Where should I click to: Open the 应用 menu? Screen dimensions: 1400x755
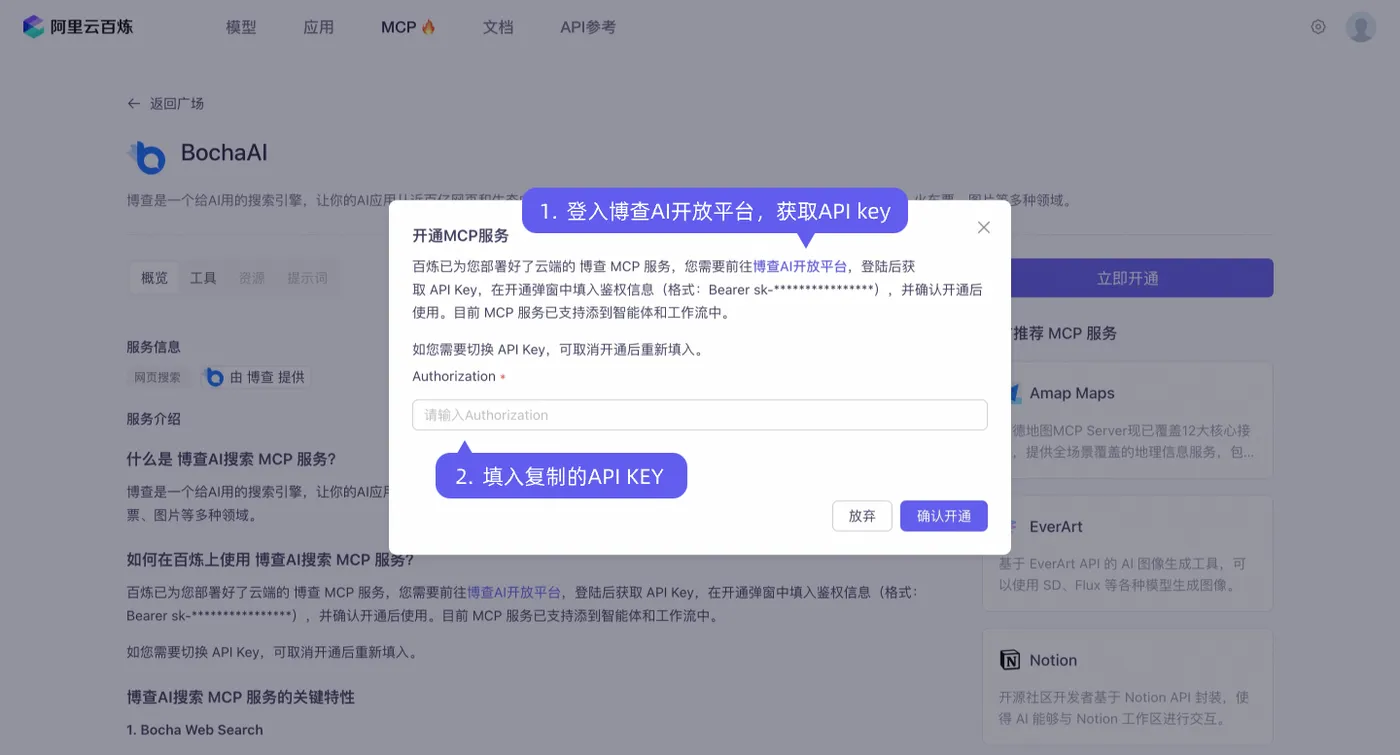click(319, 27)
